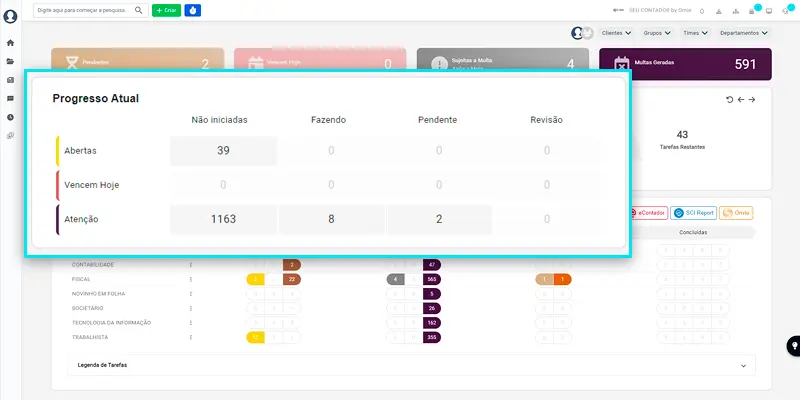Click the SCI Report button
This screenshot has width=800, height=400.
pyautogui.click(x=692, y=213)
